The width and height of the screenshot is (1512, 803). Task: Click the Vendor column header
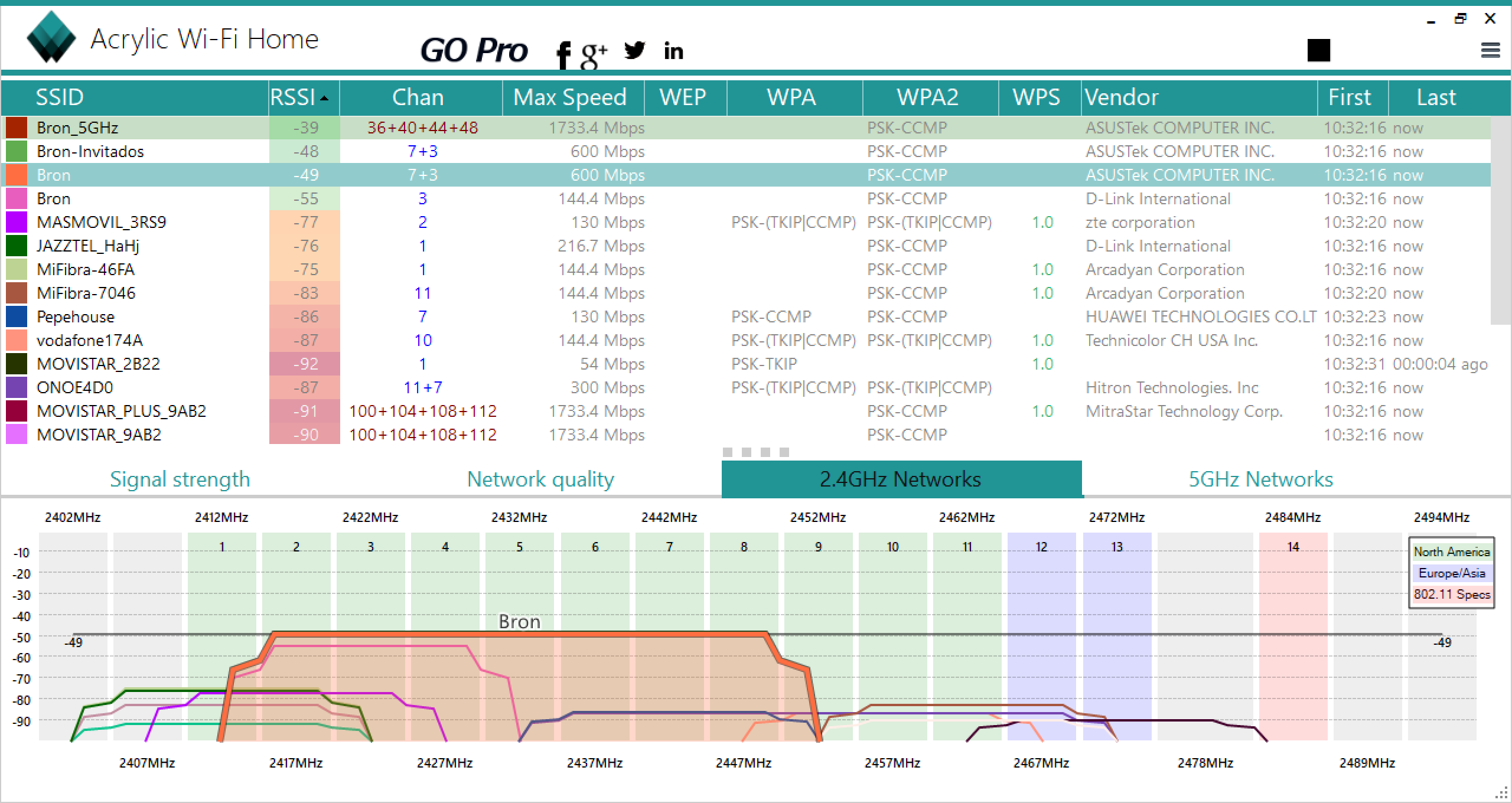coord(1121,97)
